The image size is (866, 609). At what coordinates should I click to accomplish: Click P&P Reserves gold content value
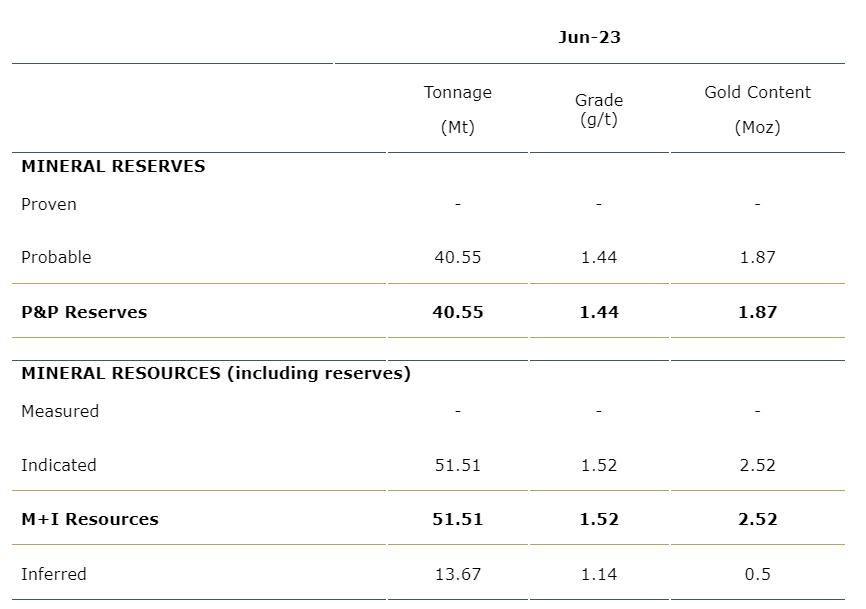(x=757, y=312)
